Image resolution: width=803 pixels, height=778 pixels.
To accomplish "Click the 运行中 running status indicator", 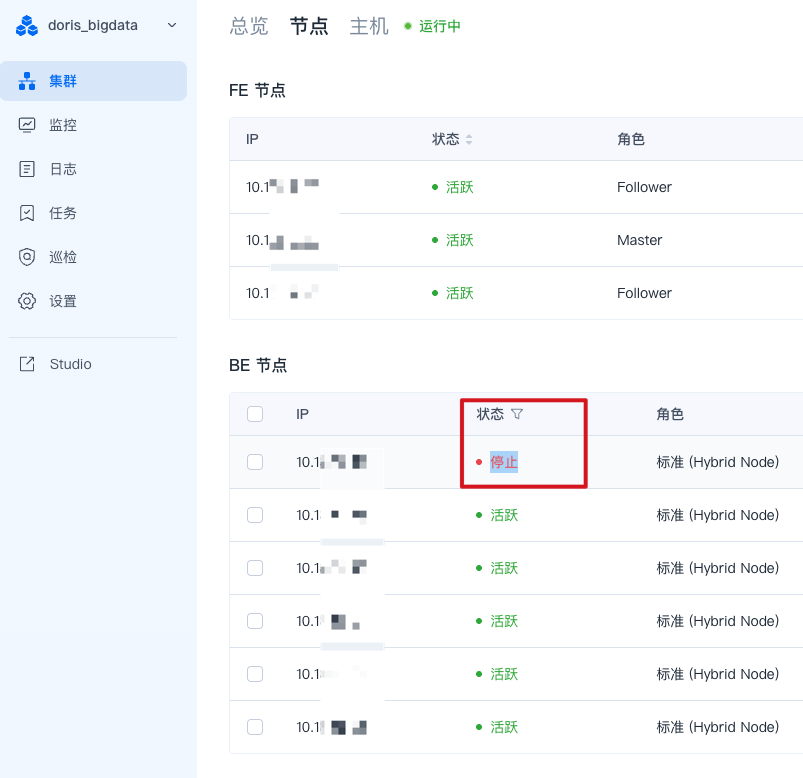I will 434,27.
